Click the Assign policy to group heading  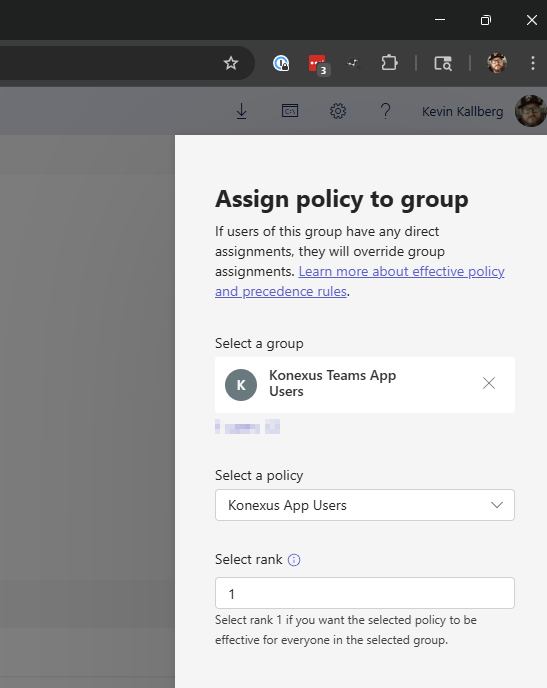[342, 200]
